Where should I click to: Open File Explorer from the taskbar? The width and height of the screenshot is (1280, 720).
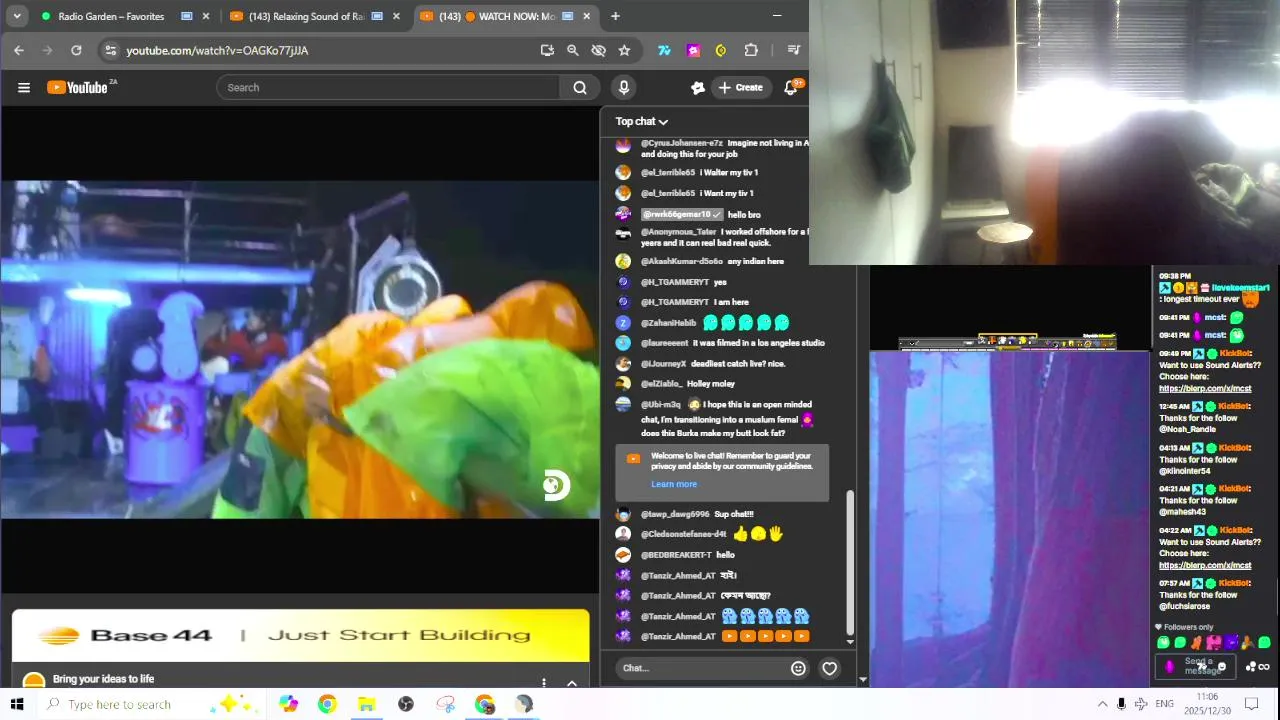point(366,704)
